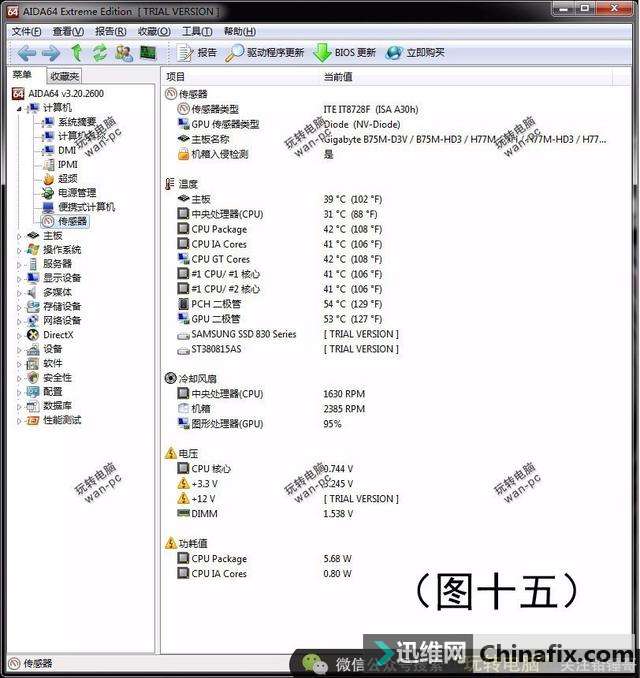Click the BIOS 更新 toolbar button

pyautogui.click(x=345, y=53)
